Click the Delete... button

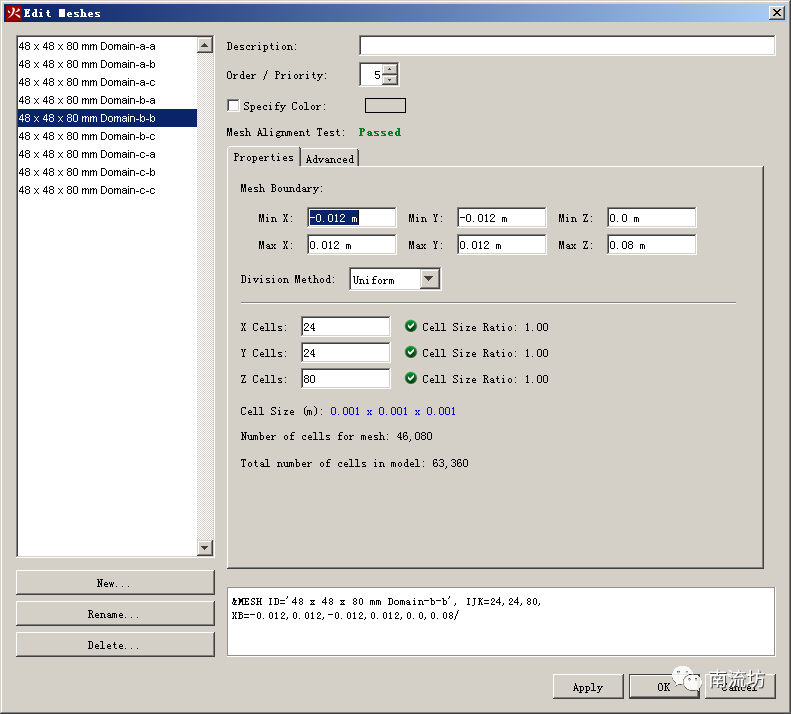[115, 645]
